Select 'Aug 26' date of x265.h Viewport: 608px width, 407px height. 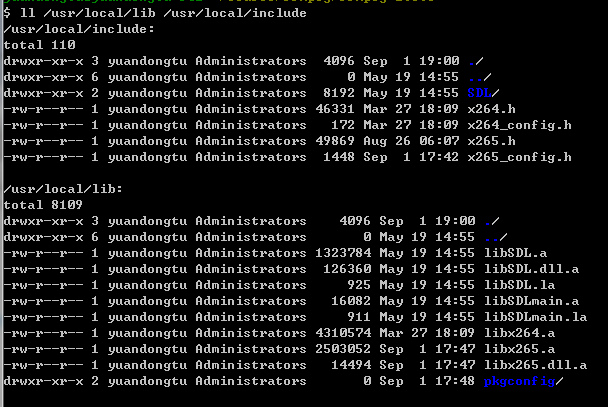(387, 141)
